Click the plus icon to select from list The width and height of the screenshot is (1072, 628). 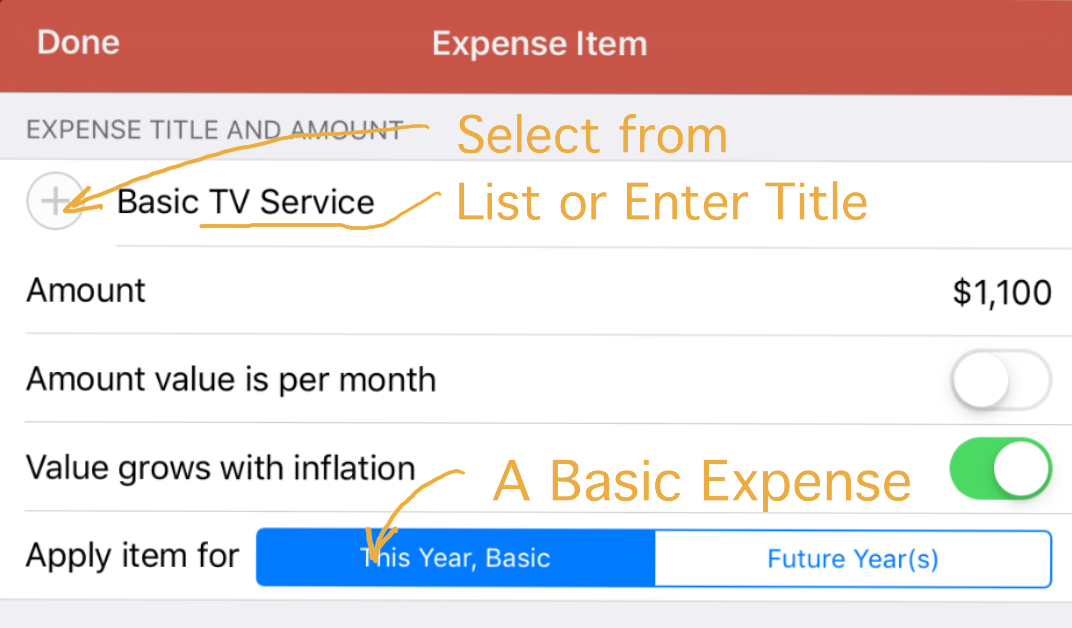[x=55, y=202]
